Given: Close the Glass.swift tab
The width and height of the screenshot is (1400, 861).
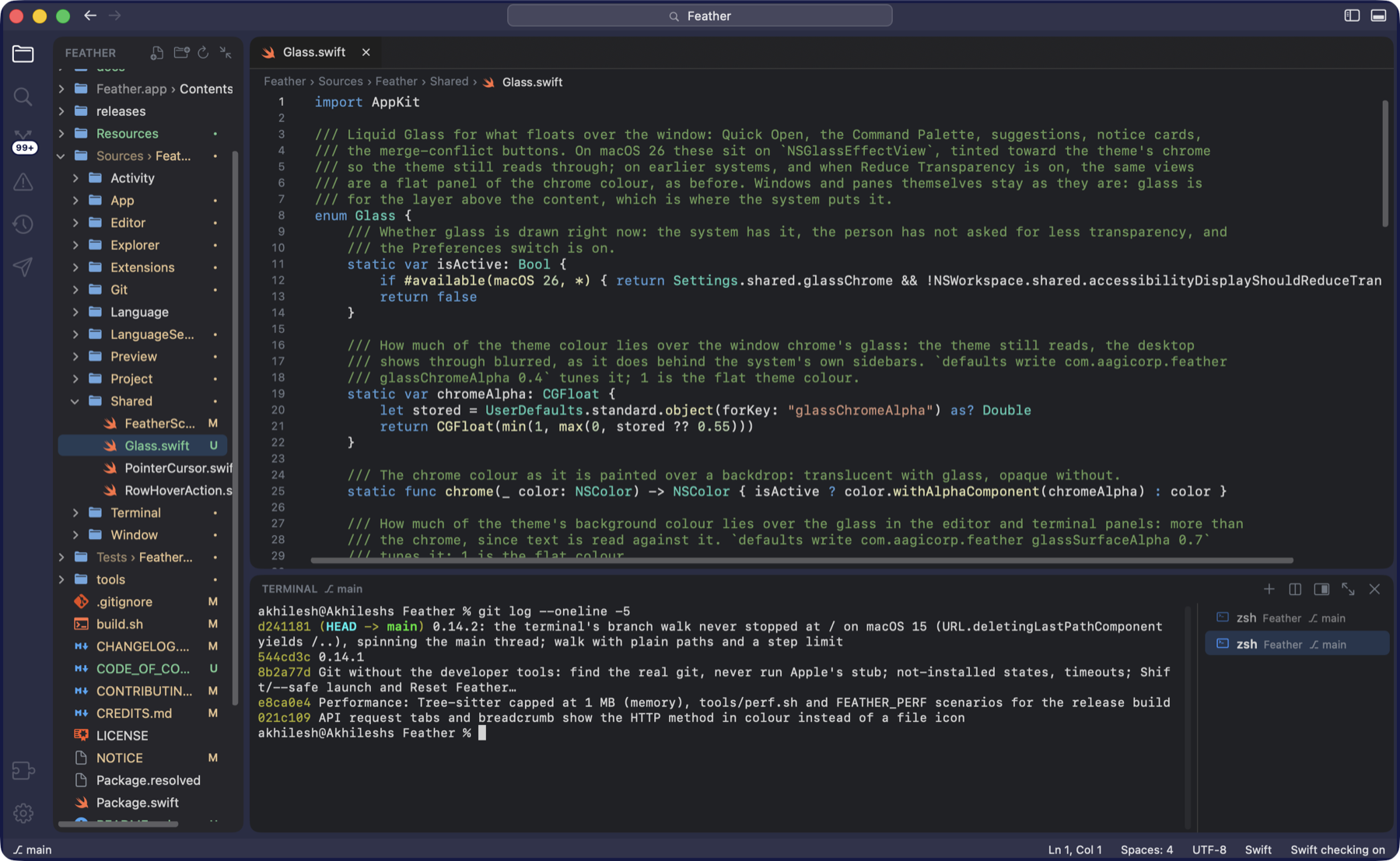Looking at the screenshot, I should click(x=366, y=52).
